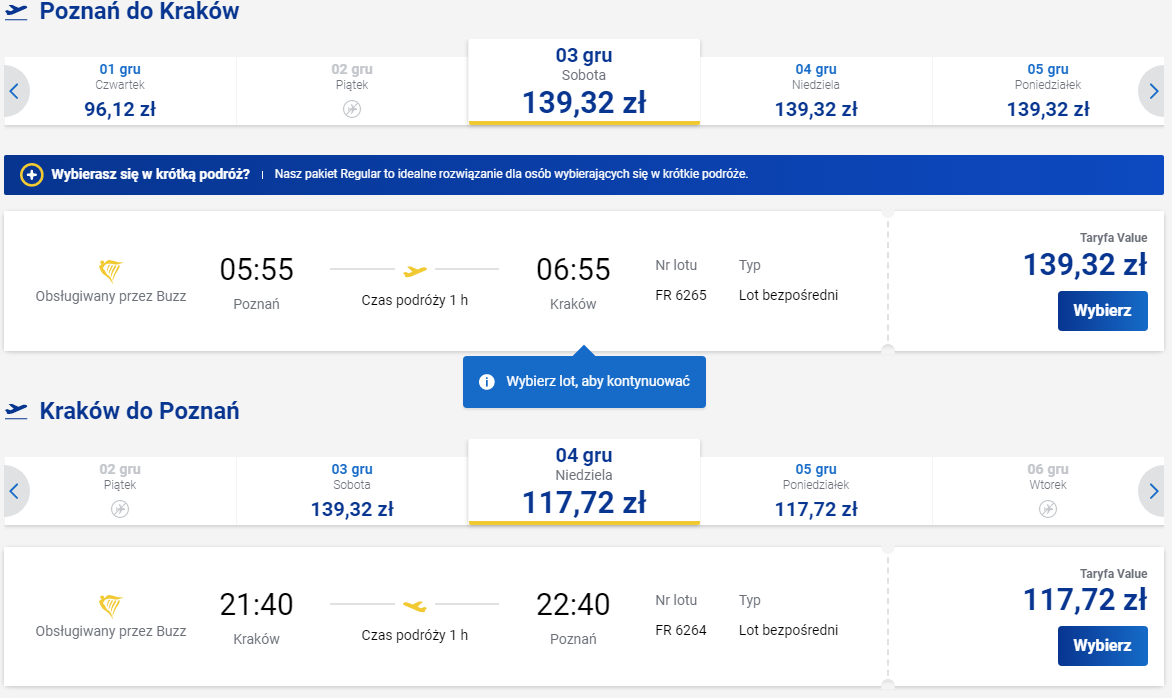1172x698 pixels.
Task: Click the no-flight icon under 06 gru Wtorek
Action: pos(1048,509)
